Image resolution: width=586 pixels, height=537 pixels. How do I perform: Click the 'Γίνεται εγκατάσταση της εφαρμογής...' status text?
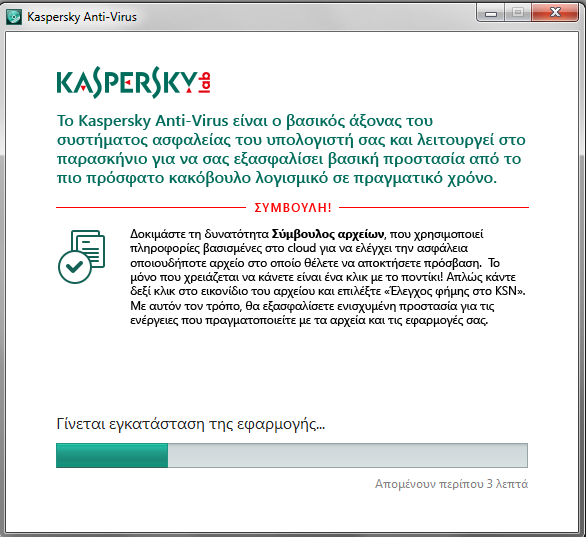pos(191,424)
